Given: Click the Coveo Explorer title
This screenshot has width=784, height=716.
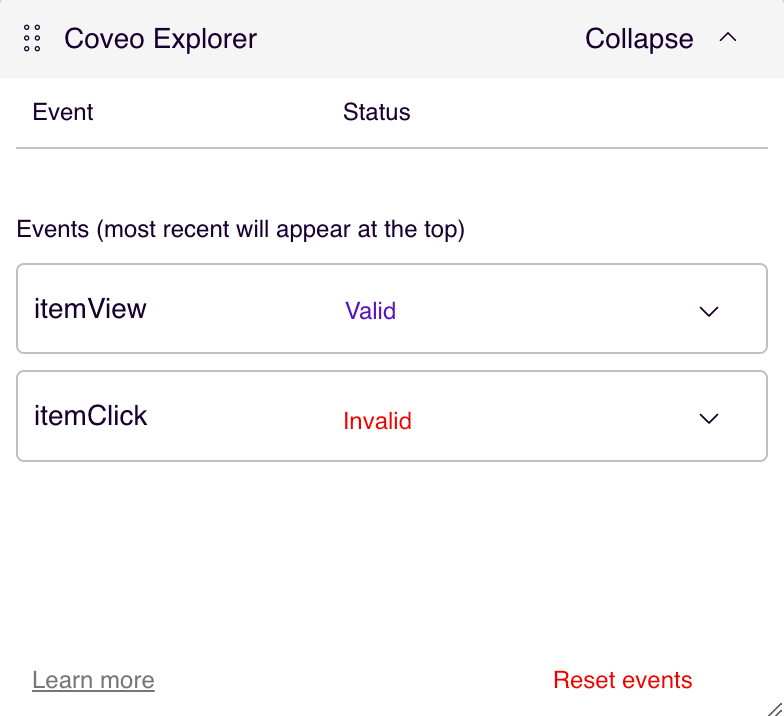Looking at the screenshot, I should pyautogui.click(x=160, y=39).
